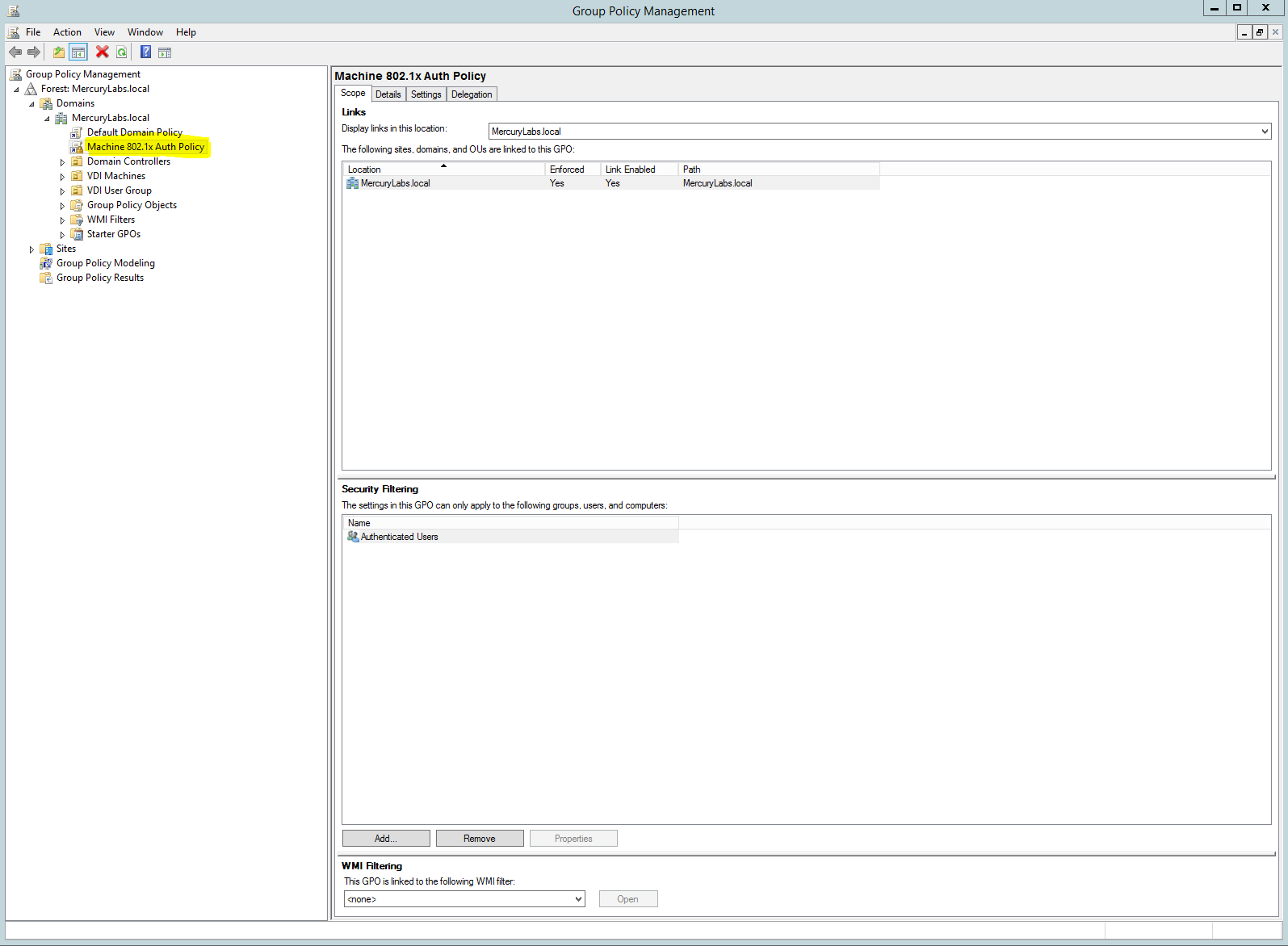Click the Default Domain Policy link icon
Image resolution: width=1288 pixels, height=946 pixels.
click(77, 132)
